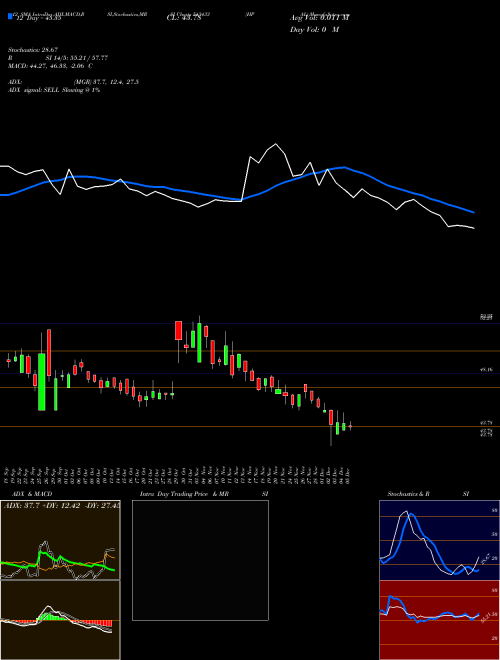Viewport: 500px width, 660px height.
Task: Select the '12 Day = 43.35' label
Action: (x=39, y=18)
